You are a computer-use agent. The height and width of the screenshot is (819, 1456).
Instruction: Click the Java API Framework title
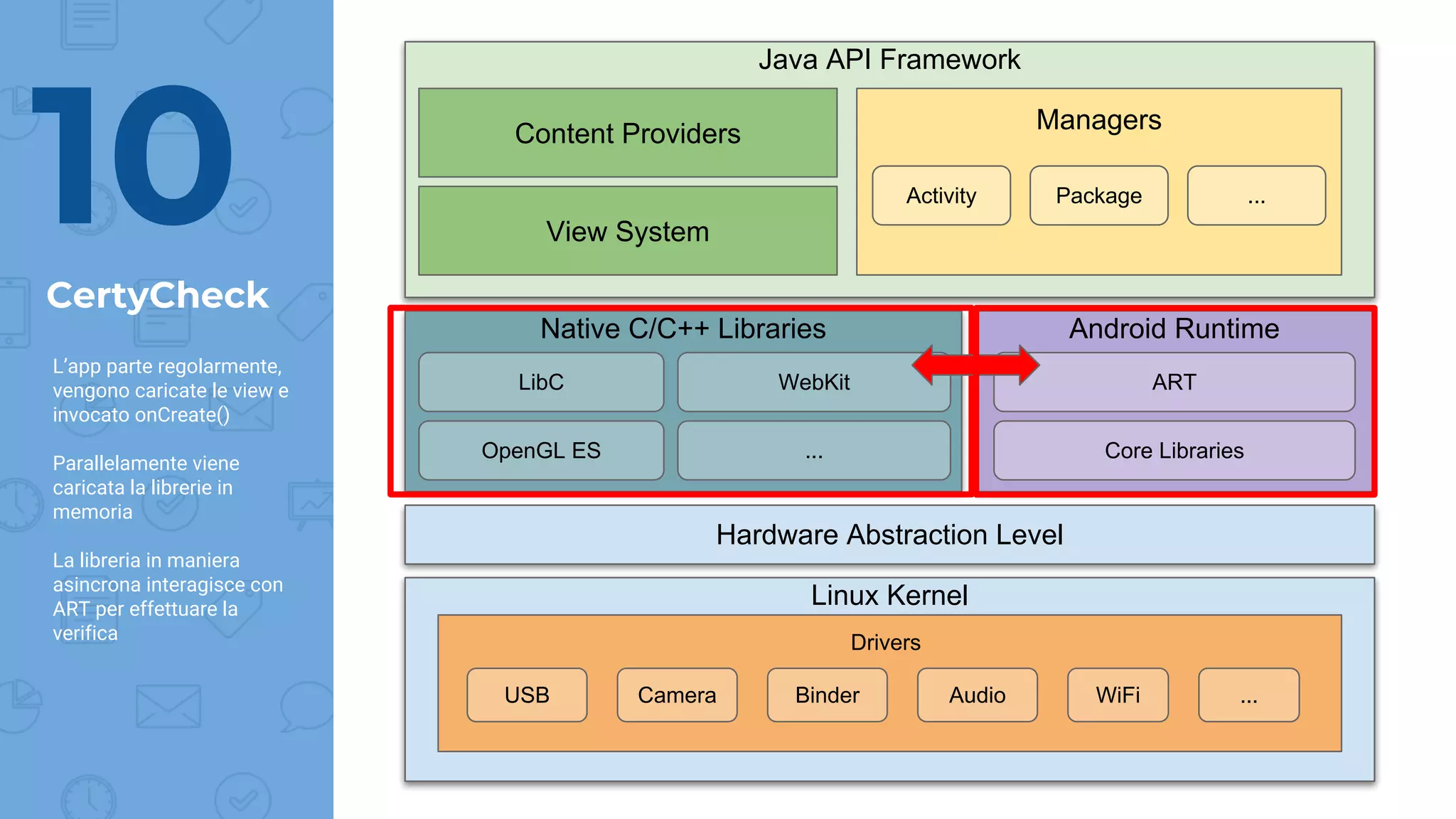(x=889, y=60)
